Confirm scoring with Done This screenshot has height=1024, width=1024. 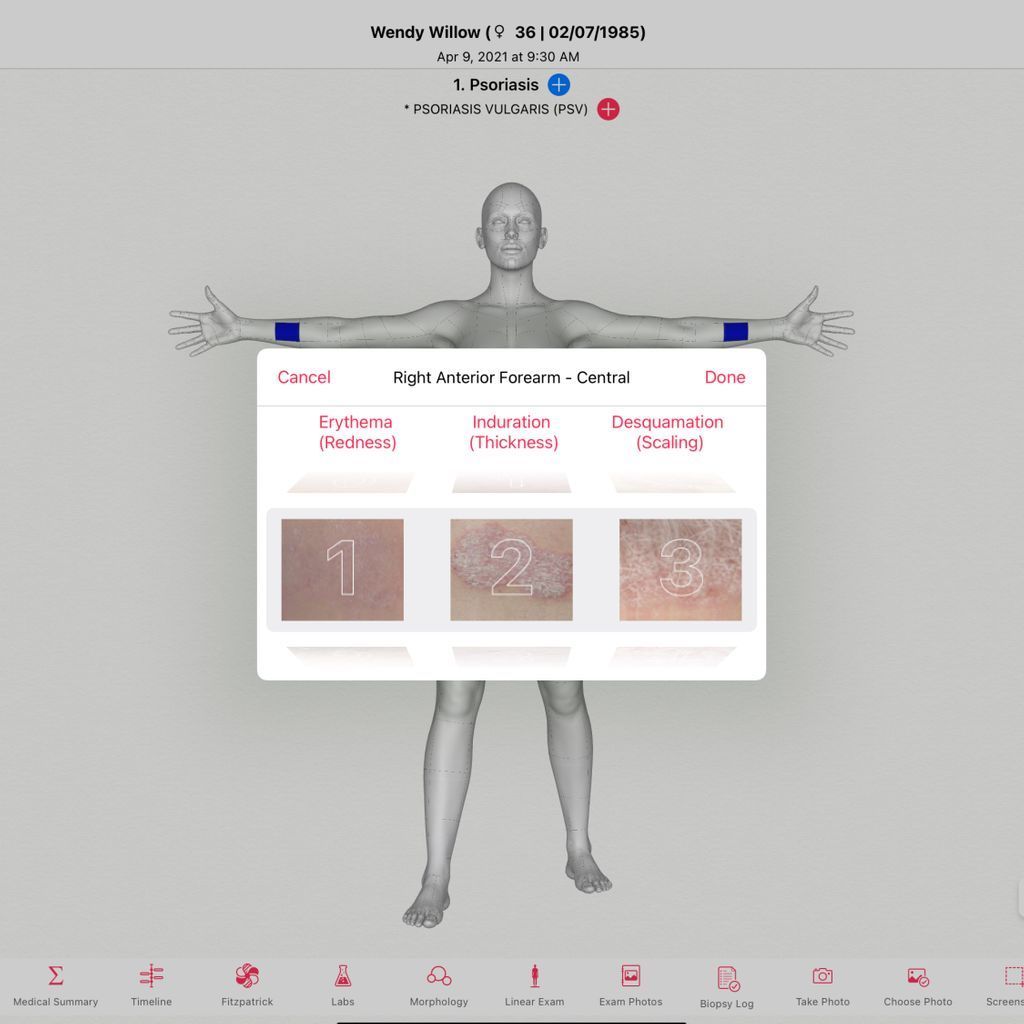(x=725, y=377)
